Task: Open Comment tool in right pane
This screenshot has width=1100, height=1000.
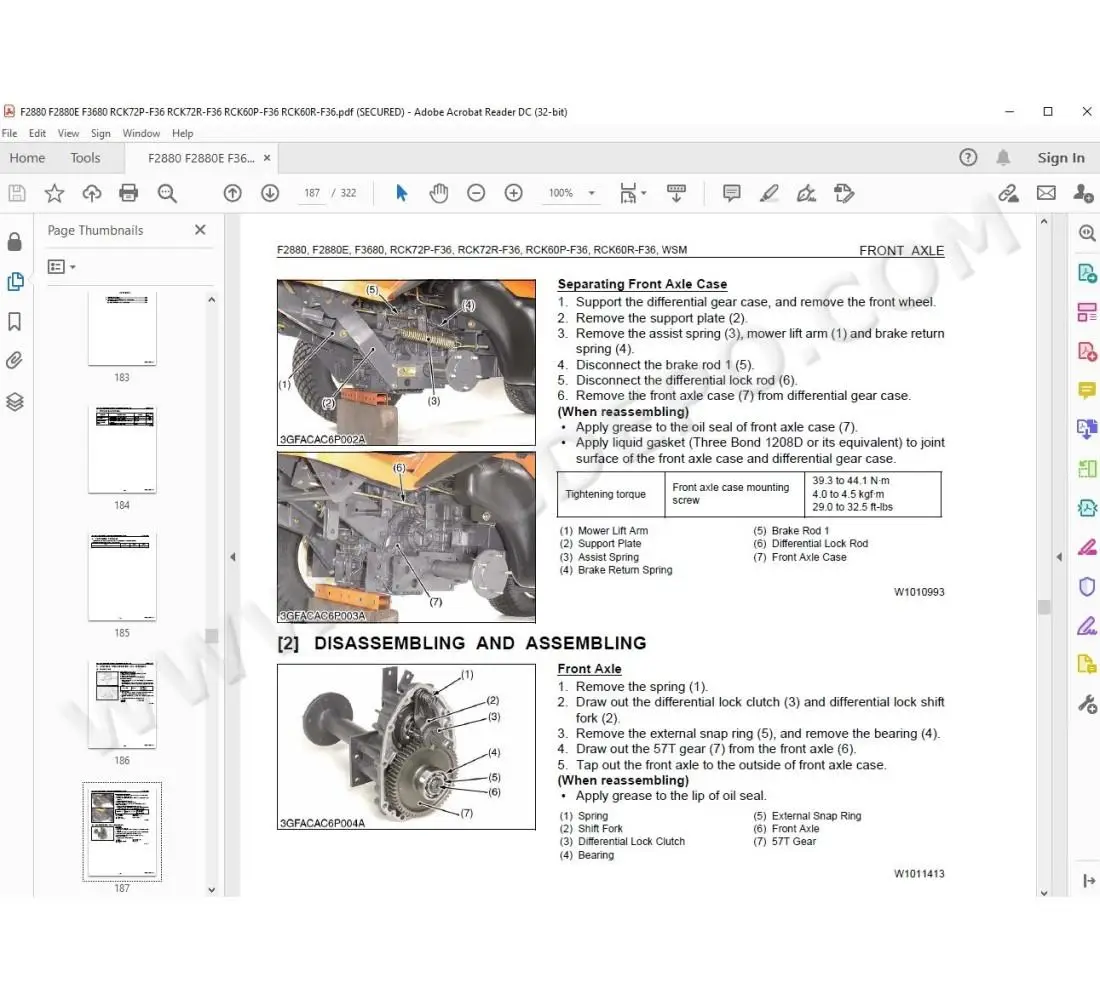Action: click(1087, 390)
